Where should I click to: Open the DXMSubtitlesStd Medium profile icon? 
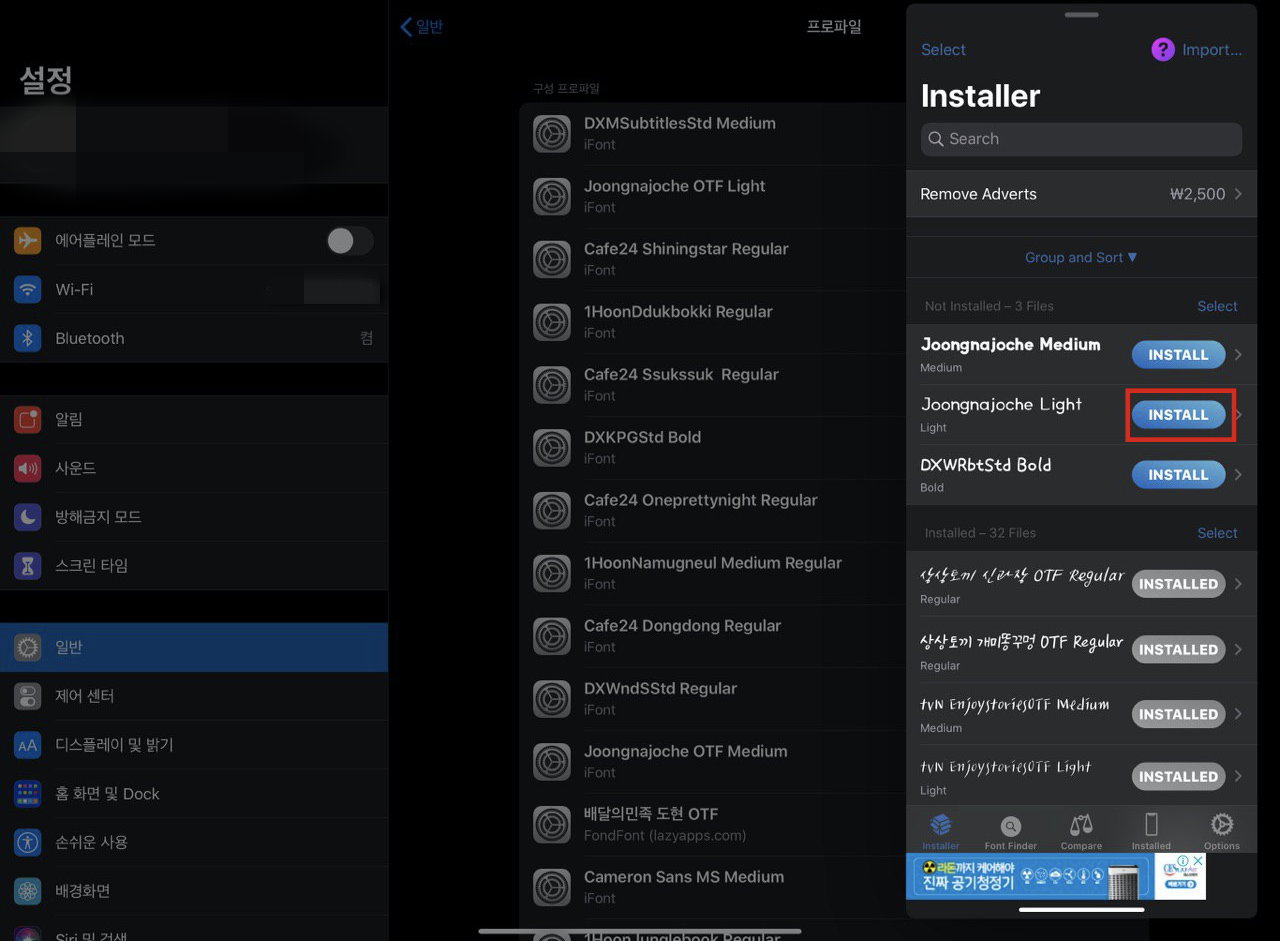click(x=552, y=133)
